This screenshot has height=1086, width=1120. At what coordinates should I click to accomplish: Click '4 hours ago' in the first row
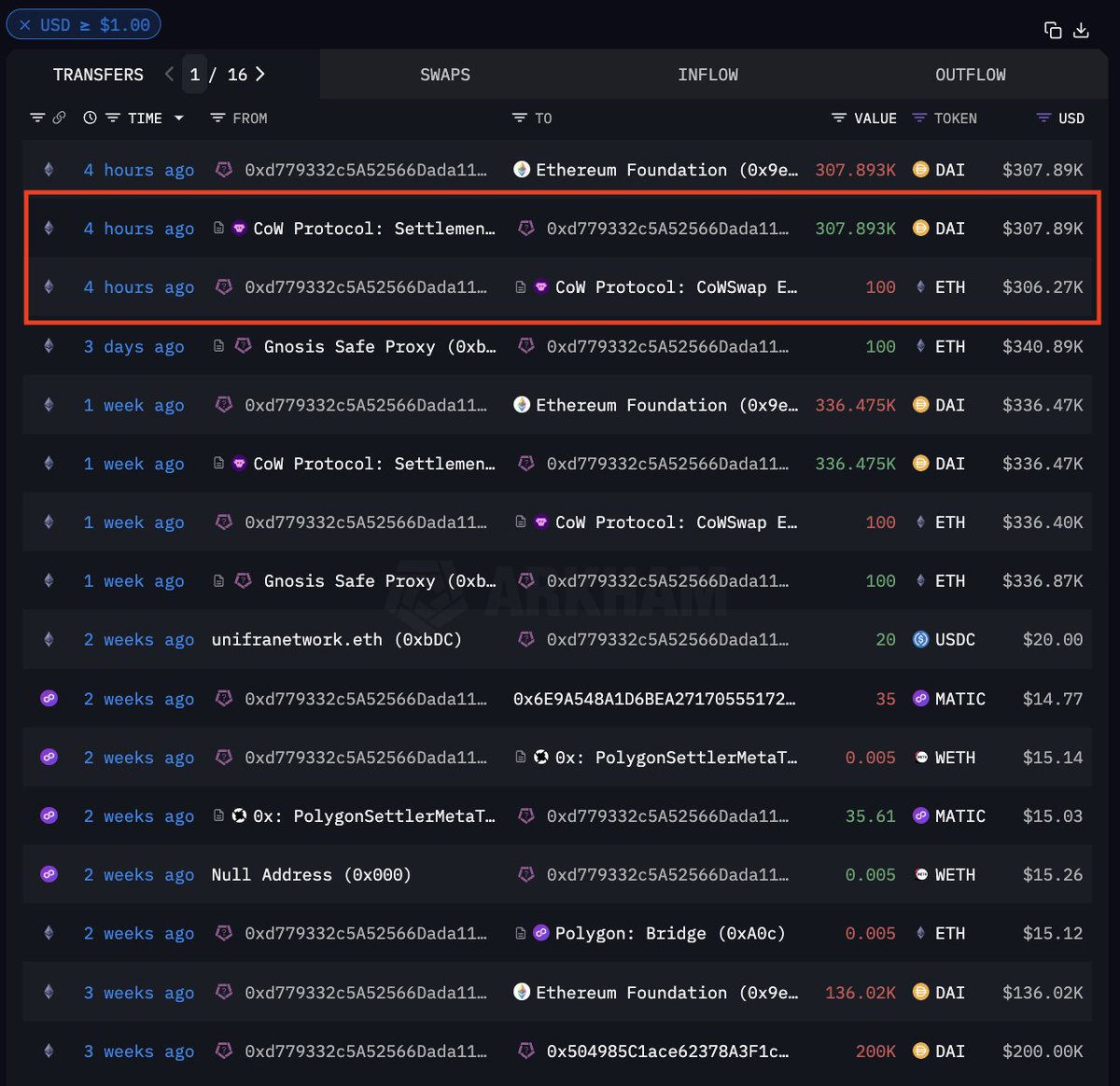[x=139, y=170]
